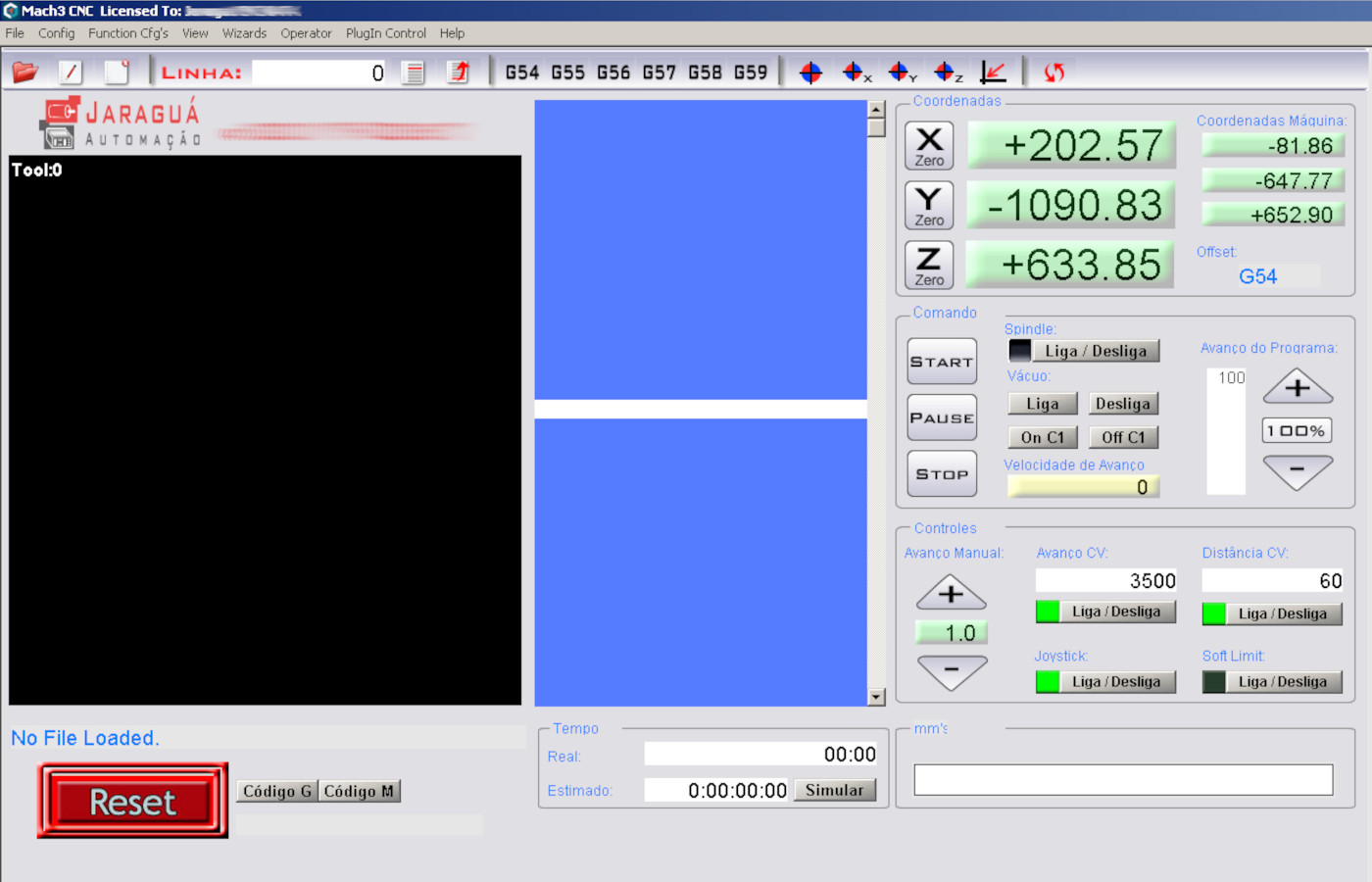1372x882 pixels.
Task: Click the zero Z target icon in toolbar
Action: click(947, 73)
